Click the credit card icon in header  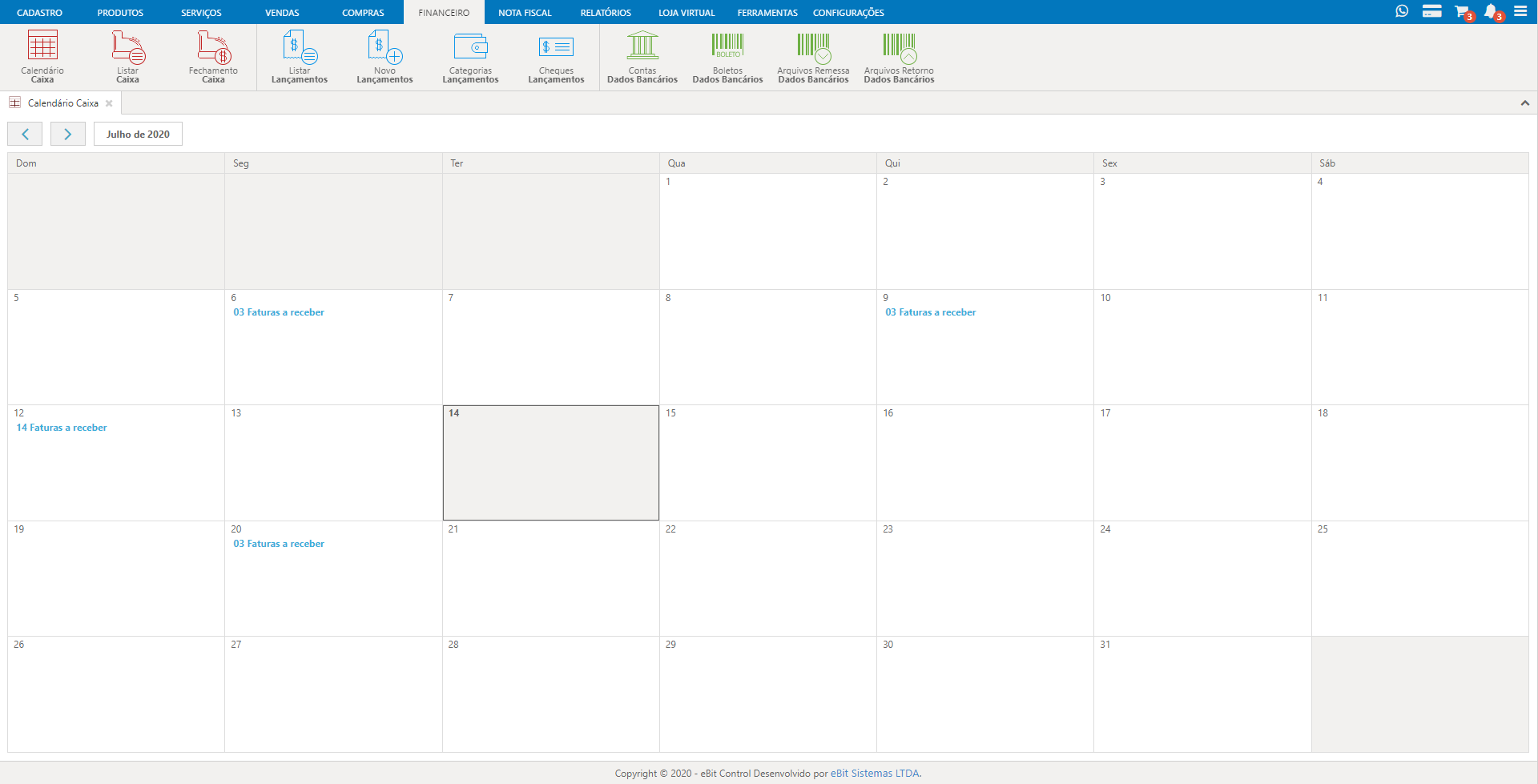[1432, 11]
